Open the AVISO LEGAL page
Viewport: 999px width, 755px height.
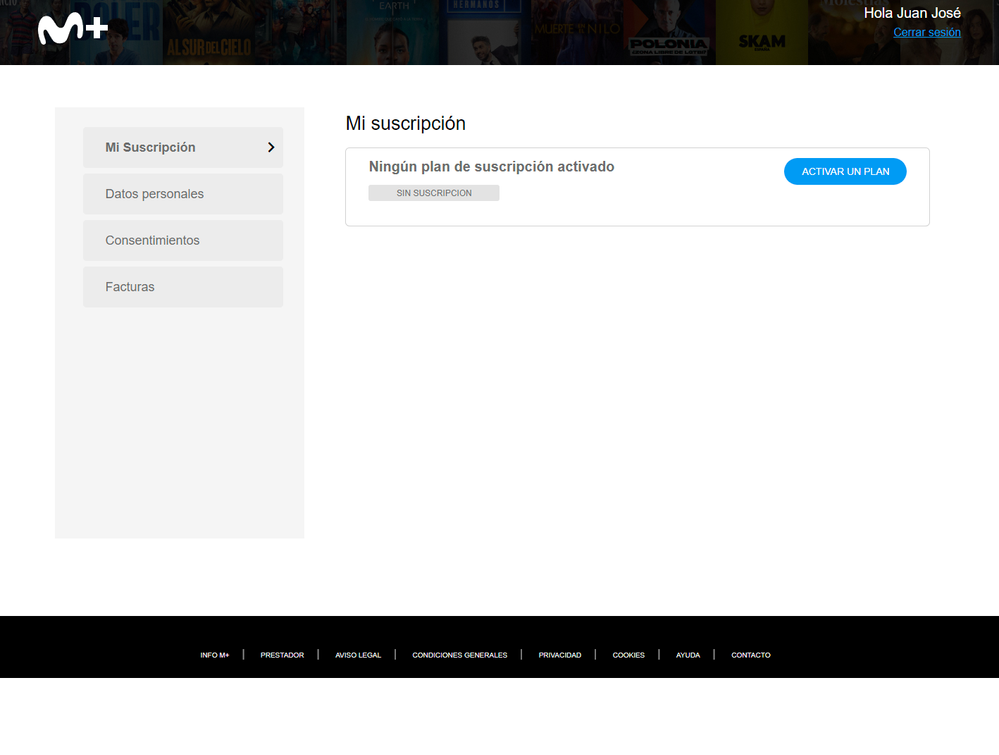(358, 655)
